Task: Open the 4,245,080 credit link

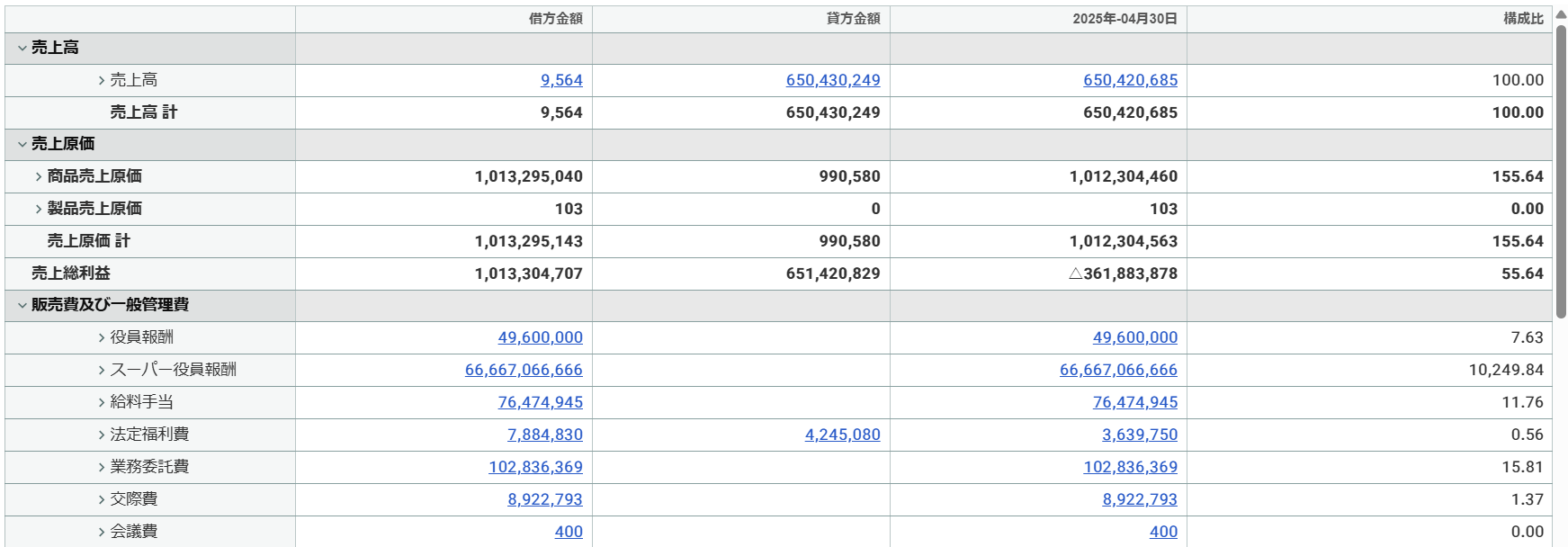Action: [x=842, y=435]
